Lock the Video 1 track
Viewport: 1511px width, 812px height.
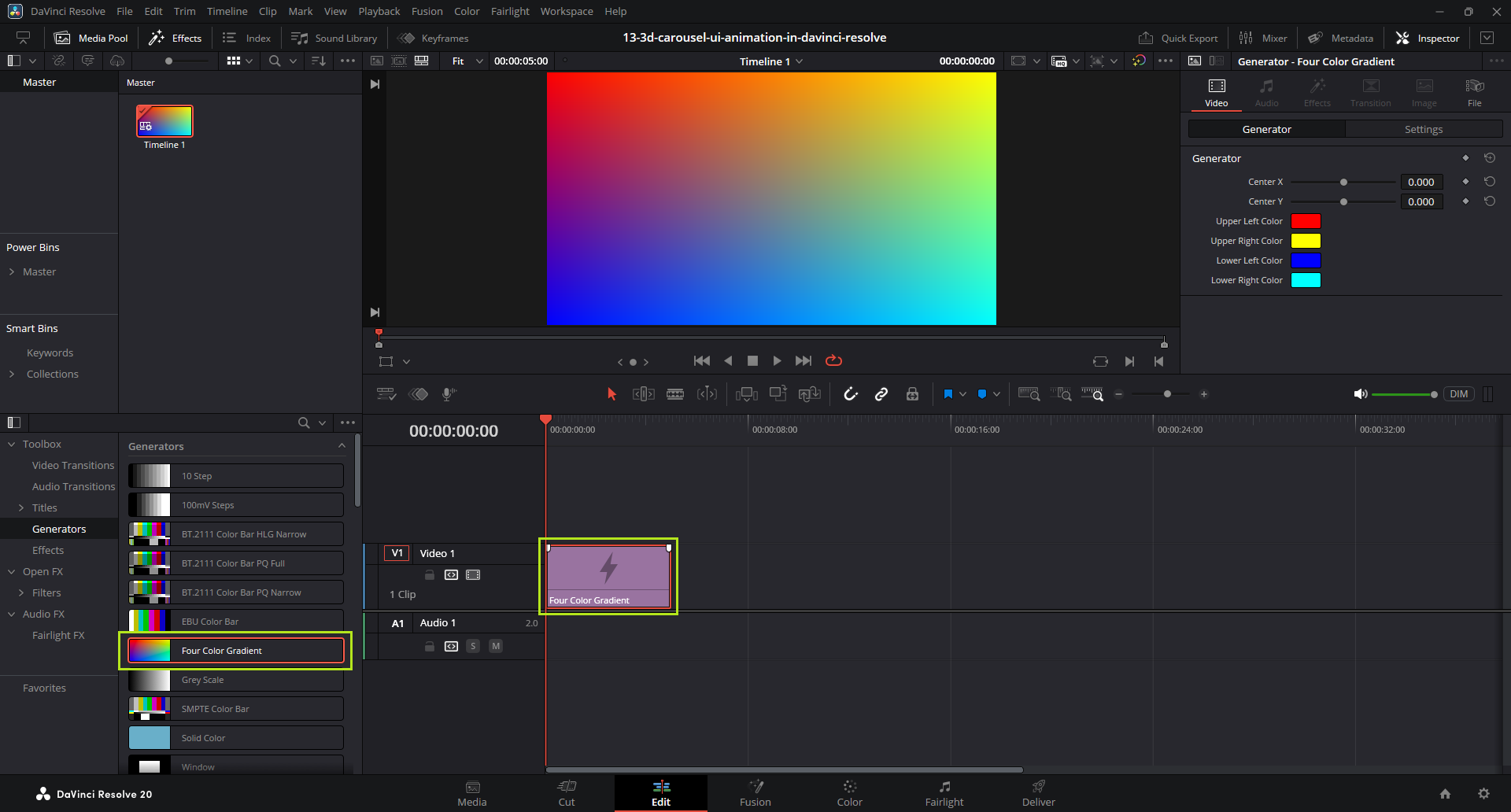click(x=430, y=575)
